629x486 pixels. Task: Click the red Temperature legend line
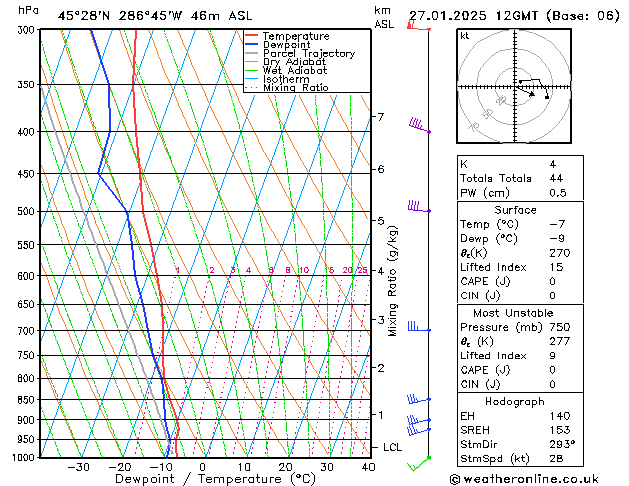pos(252,36)
